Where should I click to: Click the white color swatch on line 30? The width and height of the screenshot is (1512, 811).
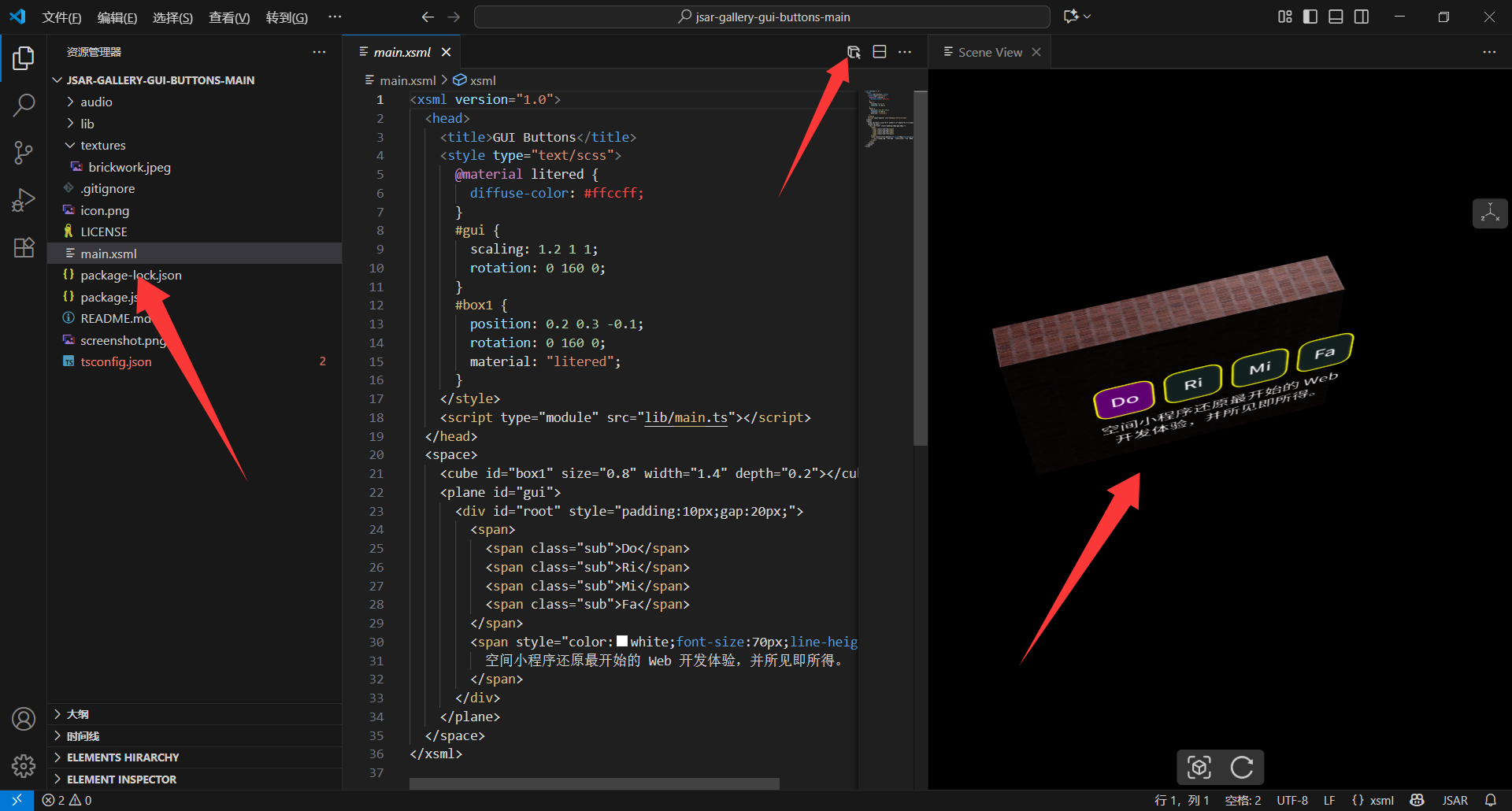[x=622, y=642]
